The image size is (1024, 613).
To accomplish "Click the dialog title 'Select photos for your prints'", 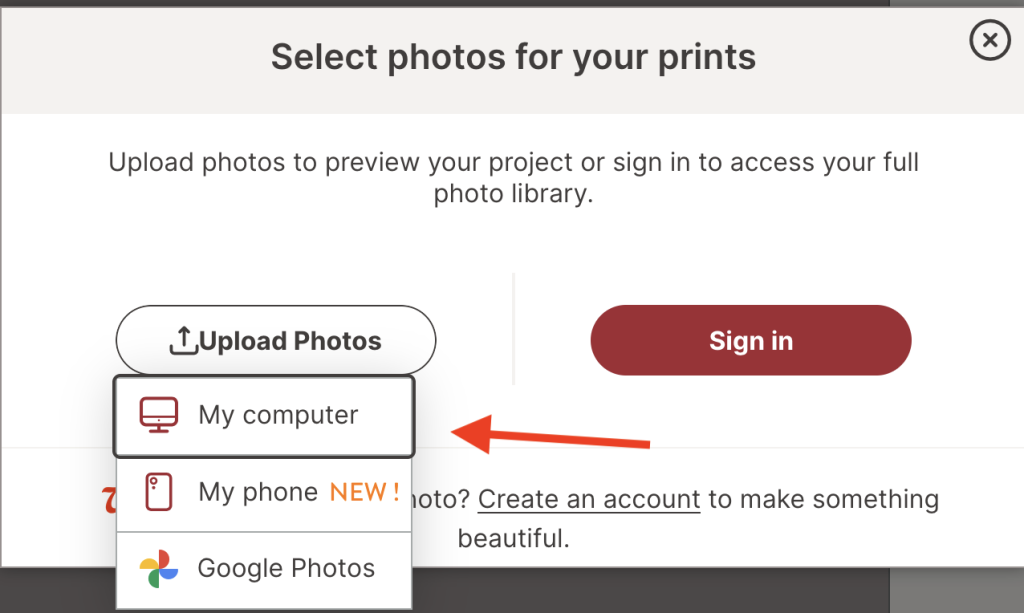I will point(513,57).
